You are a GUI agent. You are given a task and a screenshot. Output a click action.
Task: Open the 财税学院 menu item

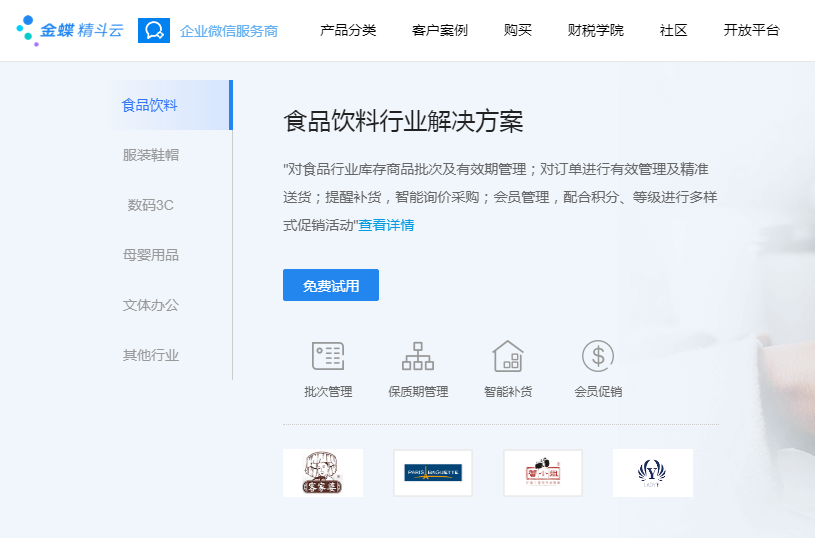click(596, 30)
